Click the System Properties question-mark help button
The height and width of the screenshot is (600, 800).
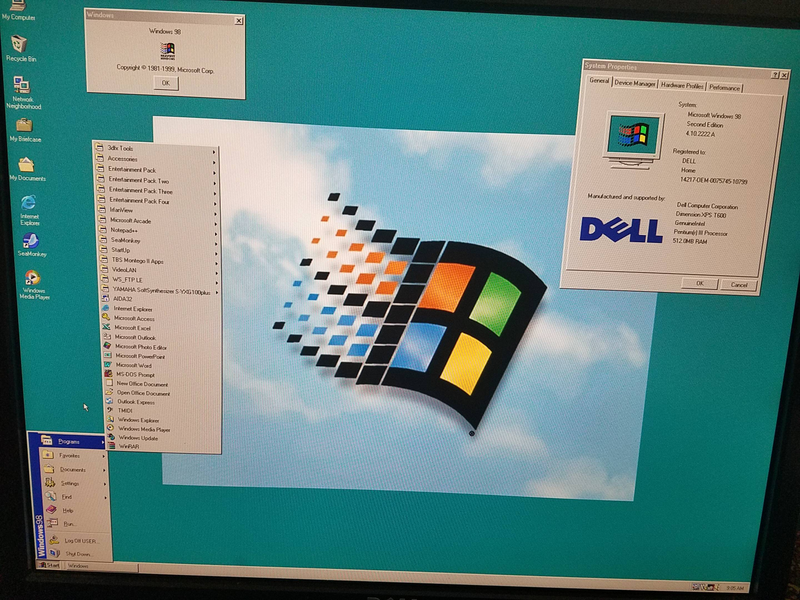(775, 75)
